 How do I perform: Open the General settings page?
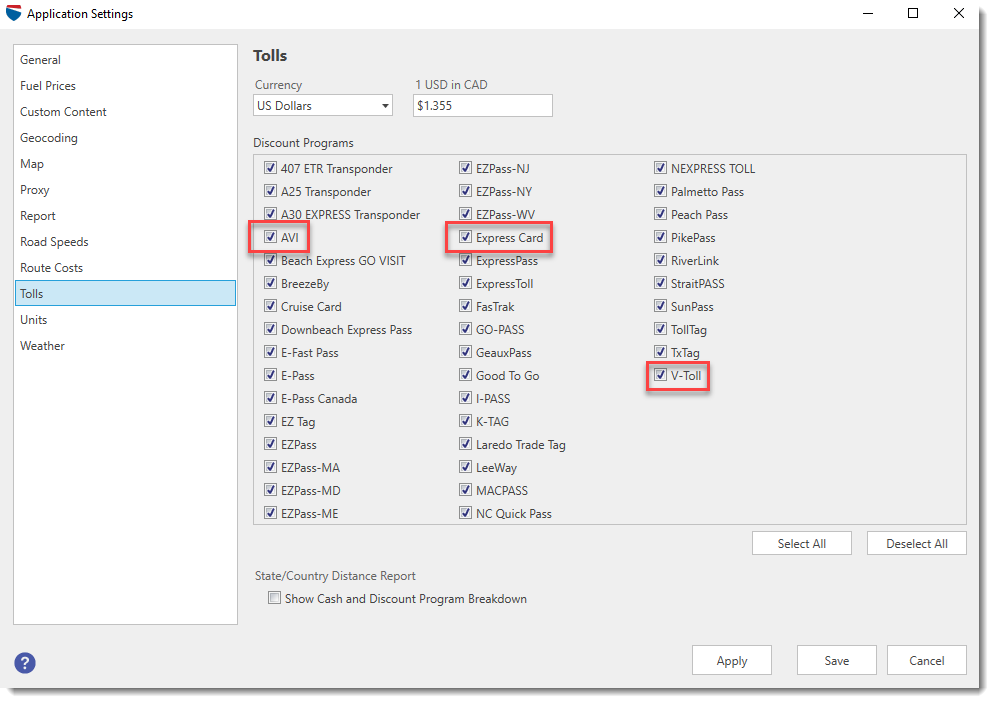126,60
